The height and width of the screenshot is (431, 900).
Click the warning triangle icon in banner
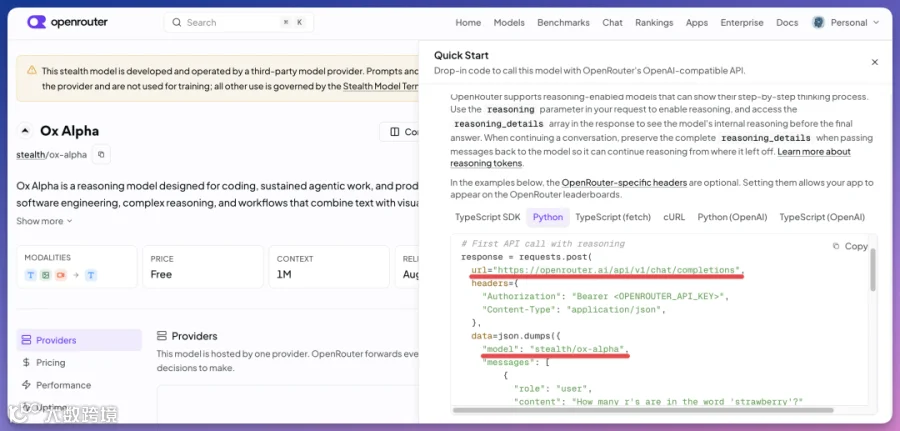(32, 70)
